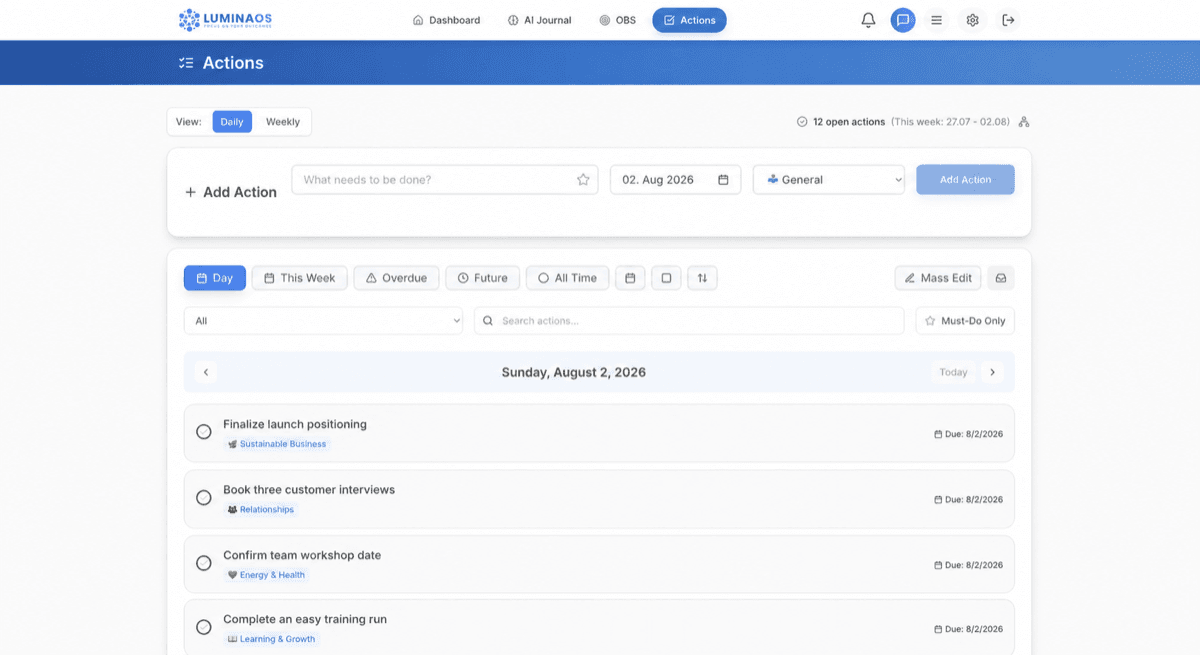The image size is (1200, 655).
Task: Open the All filter dropdown
Action: tap(324, 321)
